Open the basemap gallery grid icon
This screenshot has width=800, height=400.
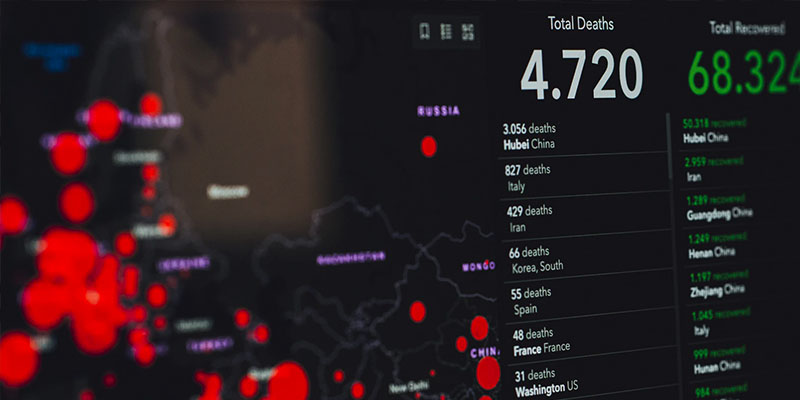pos(468,32)
